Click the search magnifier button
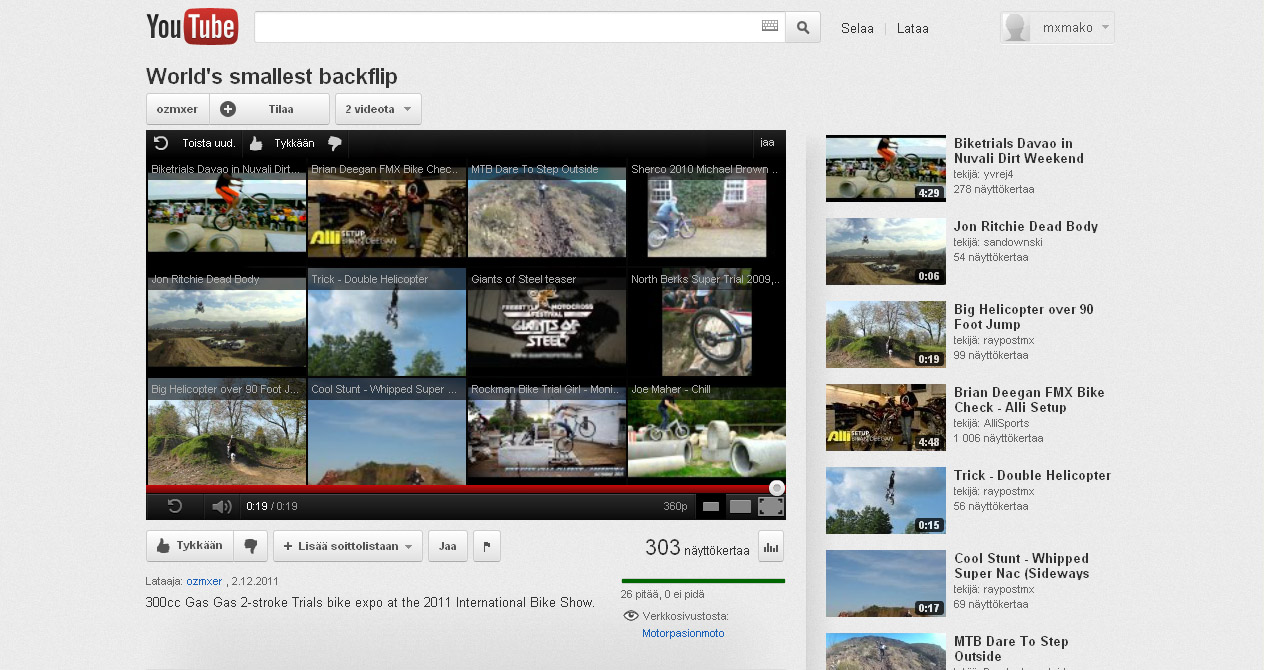The image size is (1264, 670). (x=803, y=27)
